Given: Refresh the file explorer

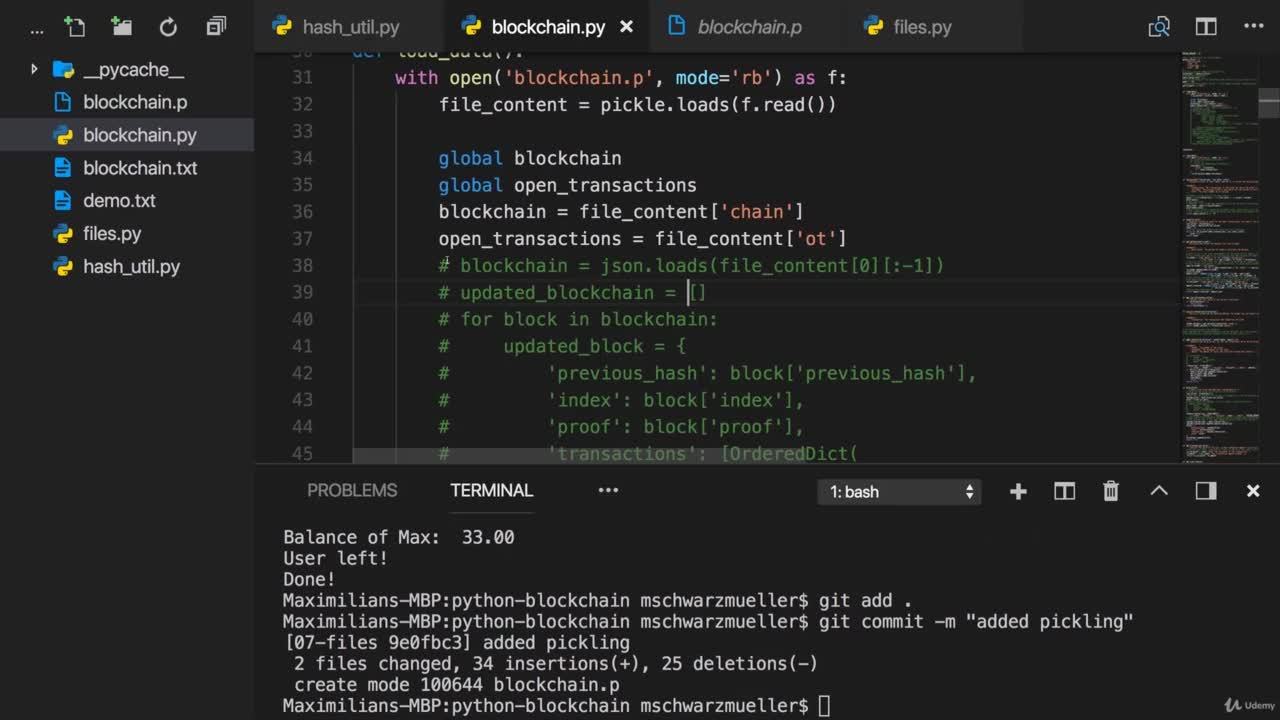Looking at the screenshot, I should click(x=168, y=27).
